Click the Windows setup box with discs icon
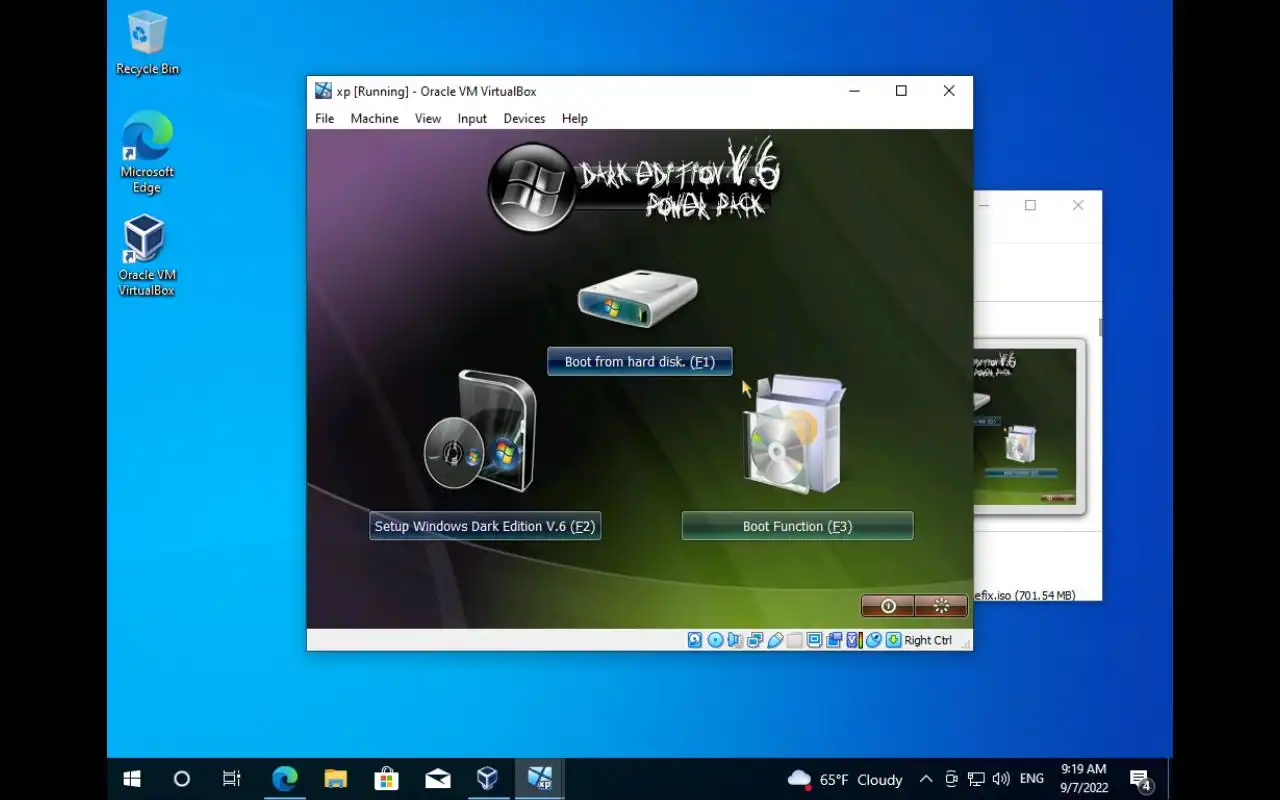This screenshot has width=1280, height=800. click(481, 430)
